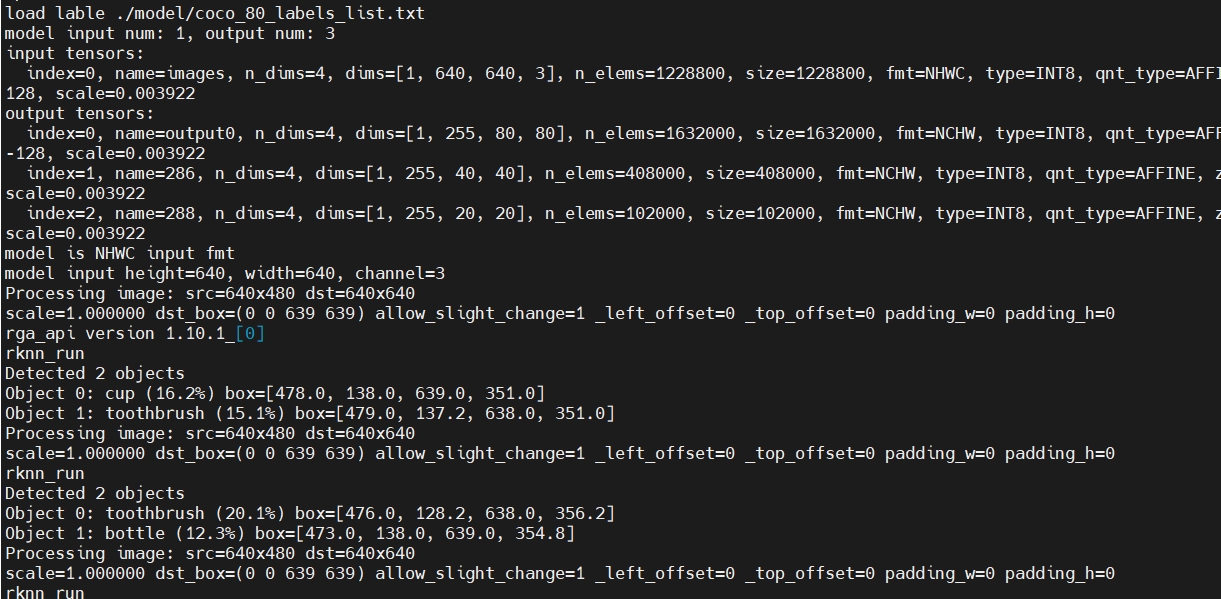
Task: Click the toothbrush (20.1%) detection line
Action: (x=310, y=513)
